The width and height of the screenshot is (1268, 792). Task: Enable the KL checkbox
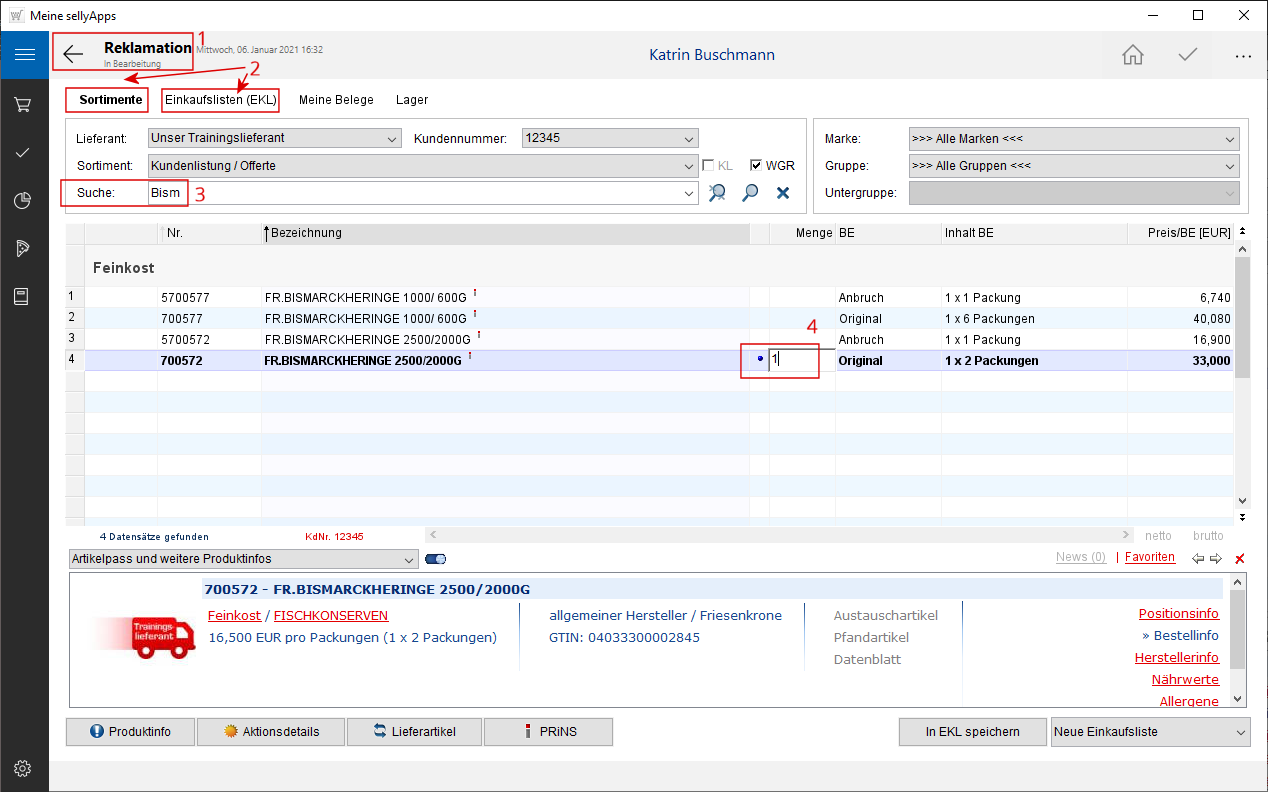[x=708, y=166]
